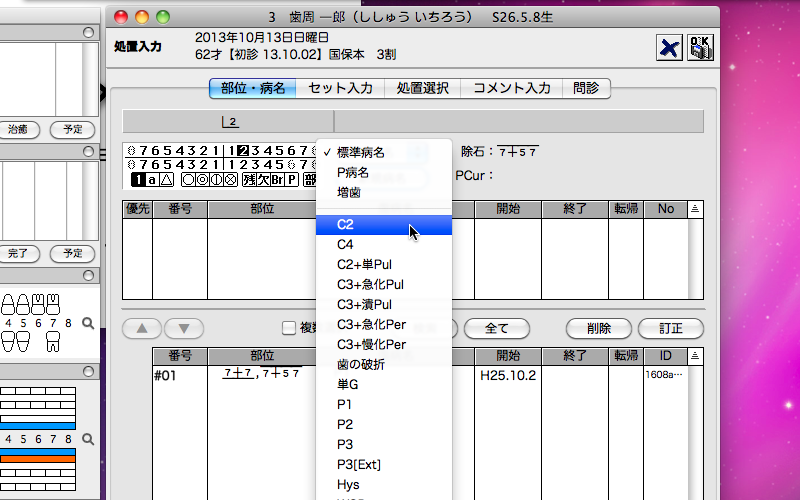Toggle the 複数 checkbox
Image resolution: width=800 pixels, height=500 pixels.
click(289, 328)
